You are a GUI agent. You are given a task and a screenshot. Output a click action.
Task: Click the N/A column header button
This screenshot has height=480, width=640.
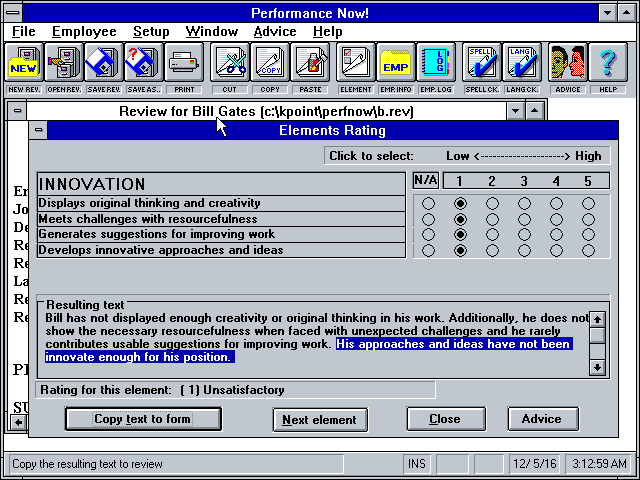tap(426, 180)
